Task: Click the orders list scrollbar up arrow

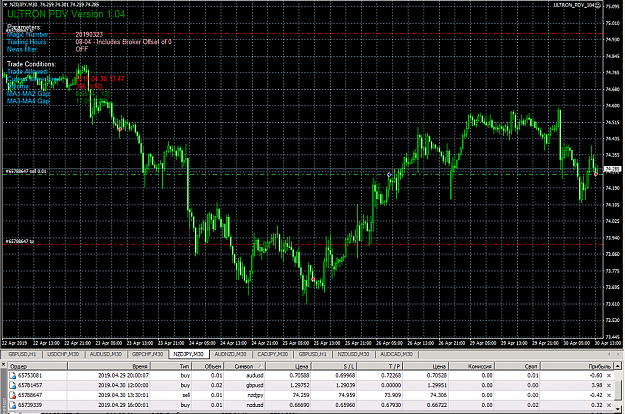Action: tap(618, 366)
